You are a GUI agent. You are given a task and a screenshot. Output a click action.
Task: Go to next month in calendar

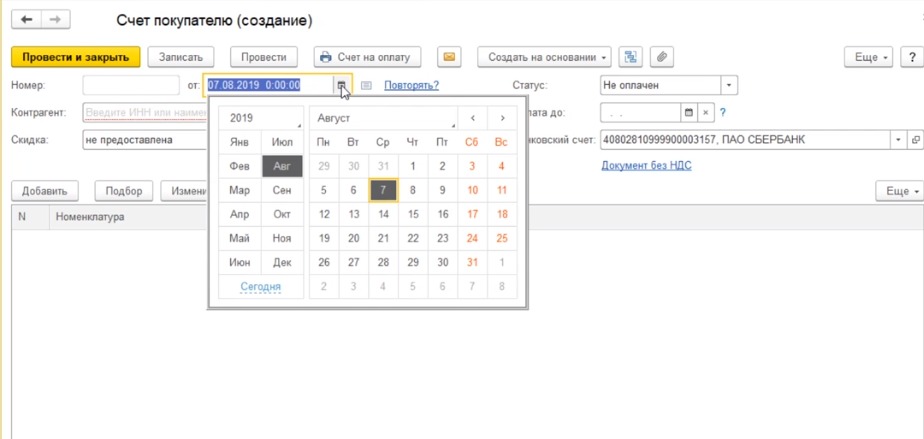(502, 118)
